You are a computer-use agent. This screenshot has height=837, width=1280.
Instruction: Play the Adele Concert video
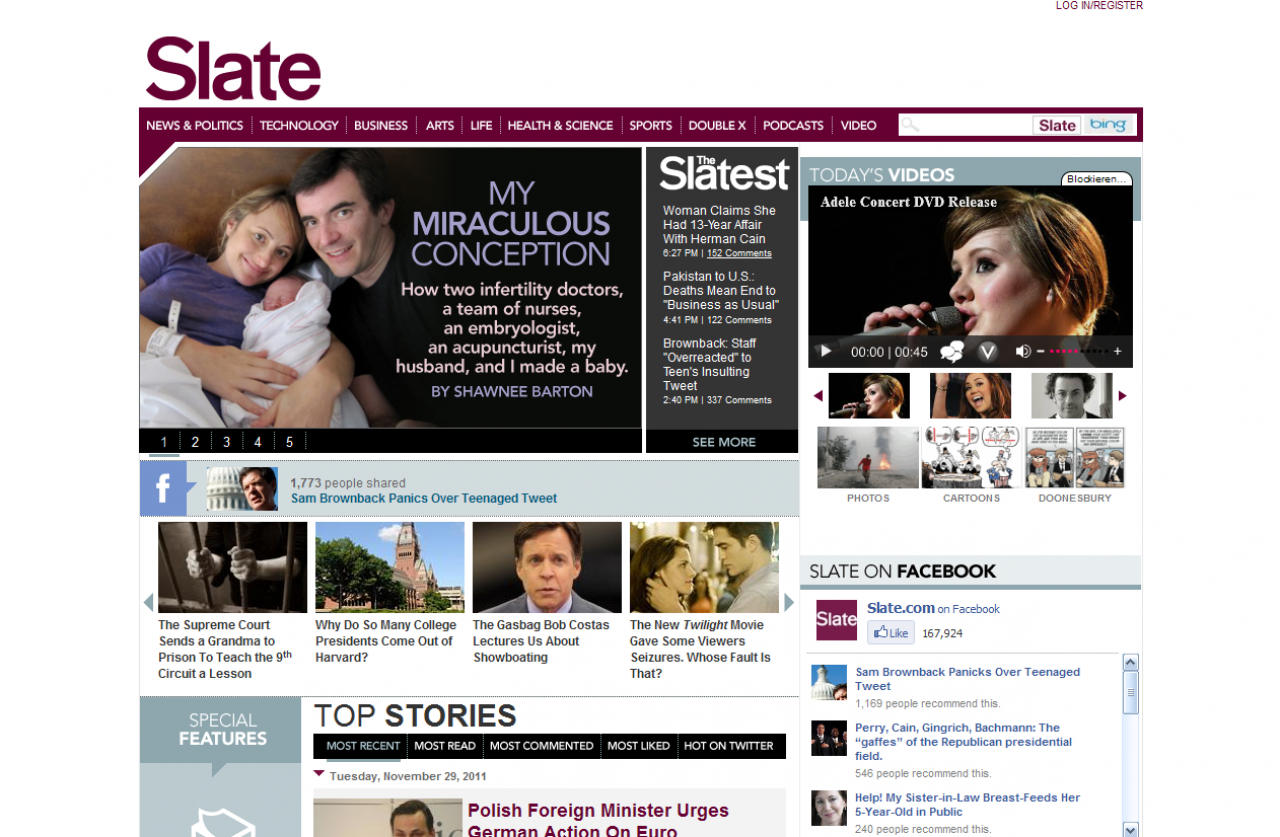click(x=825, y=351)
